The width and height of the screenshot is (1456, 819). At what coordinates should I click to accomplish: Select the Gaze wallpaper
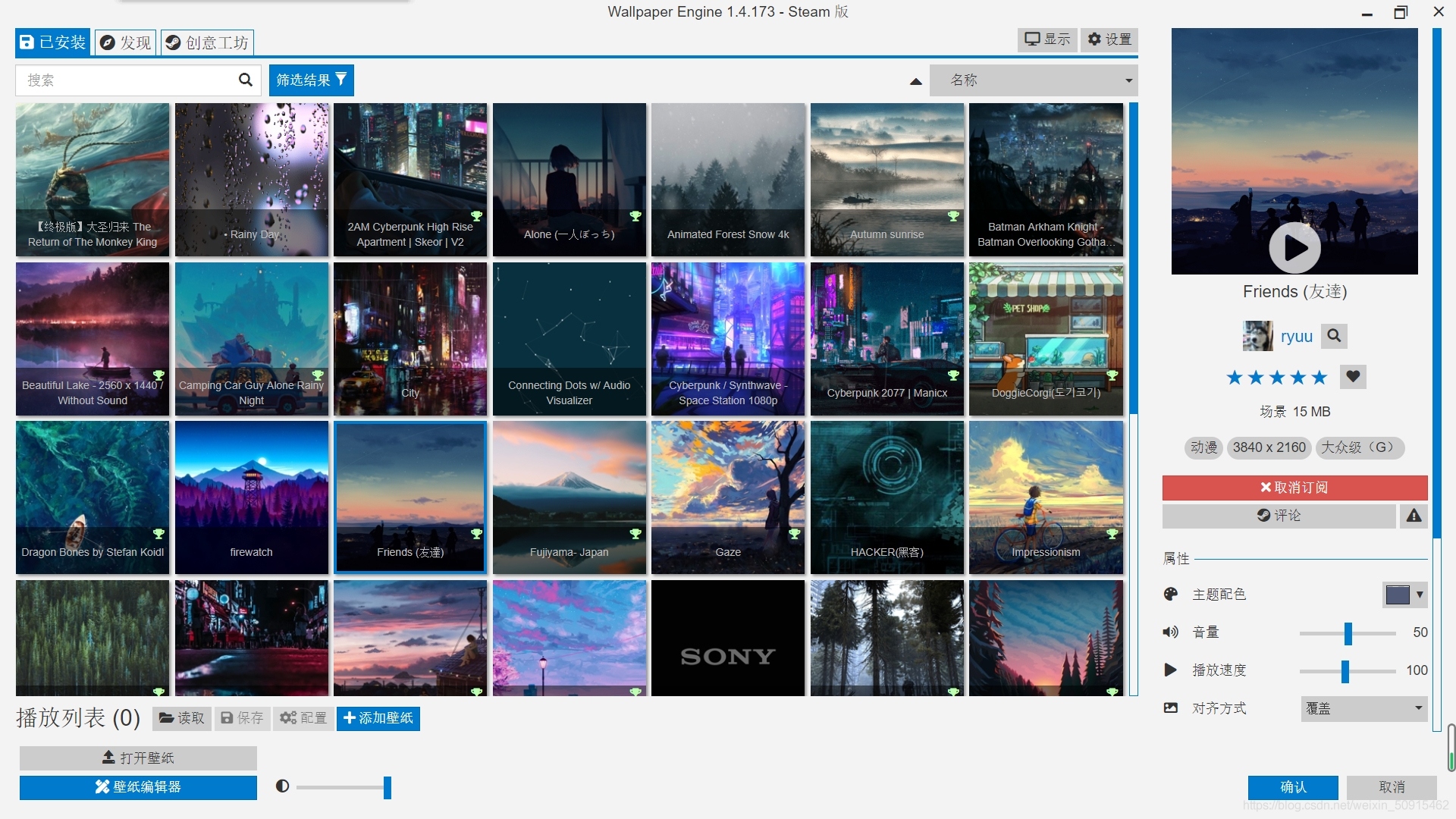728,497
